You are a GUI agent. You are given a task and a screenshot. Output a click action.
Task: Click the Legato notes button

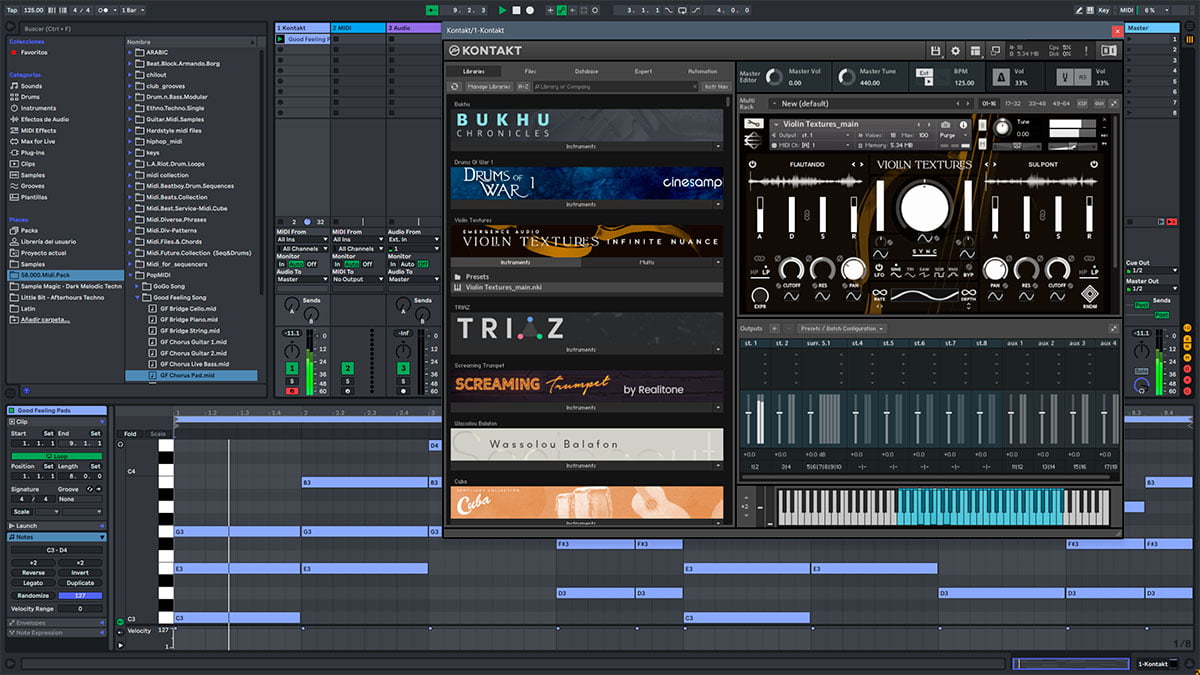(33, 583)
